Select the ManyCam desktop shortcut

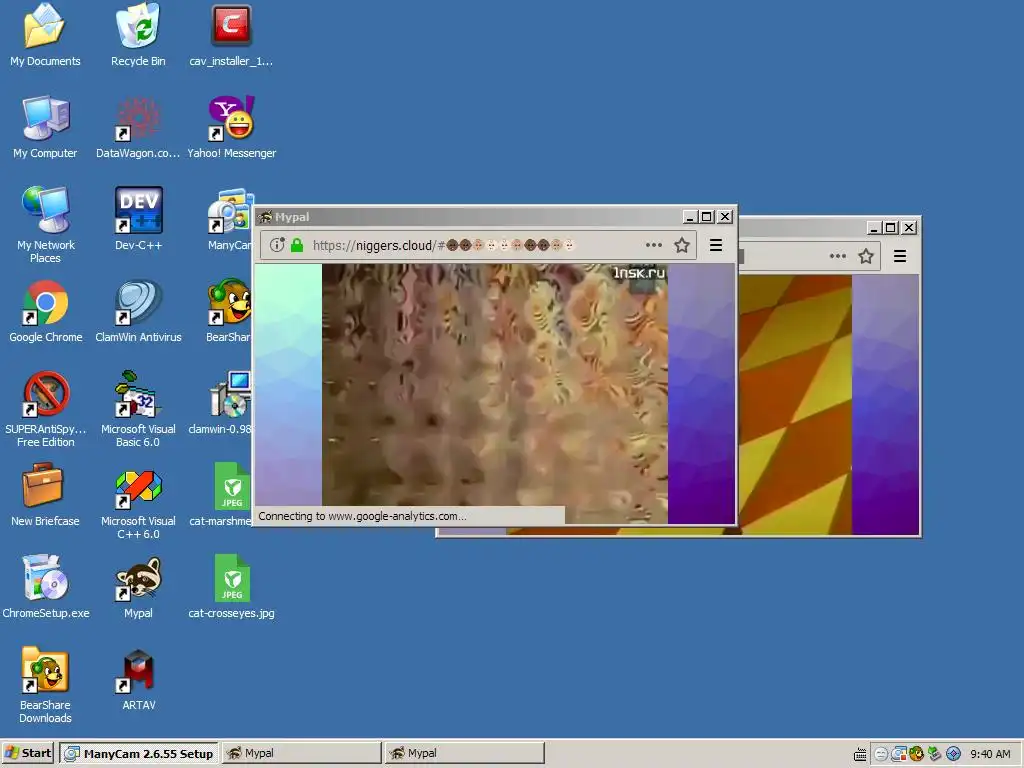(229, 219)
